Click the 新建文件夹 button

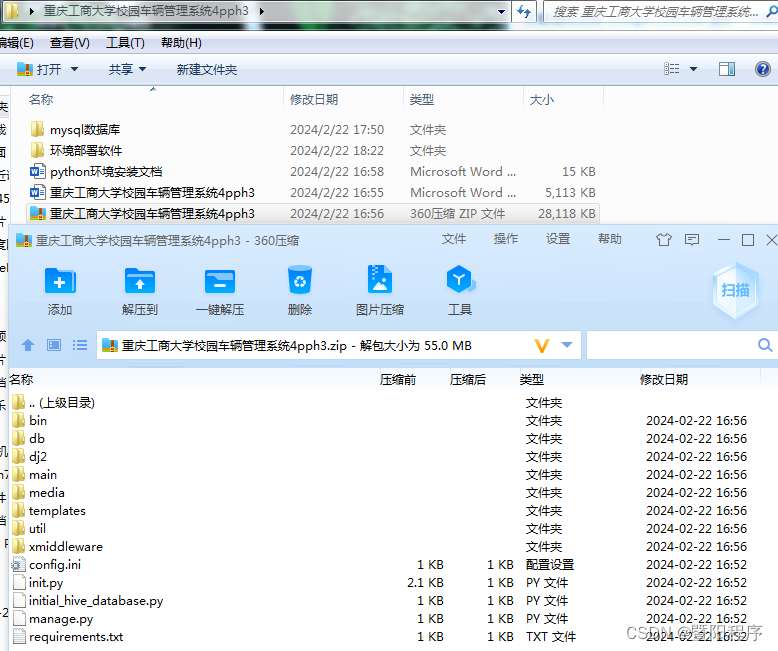coord(207,69)
